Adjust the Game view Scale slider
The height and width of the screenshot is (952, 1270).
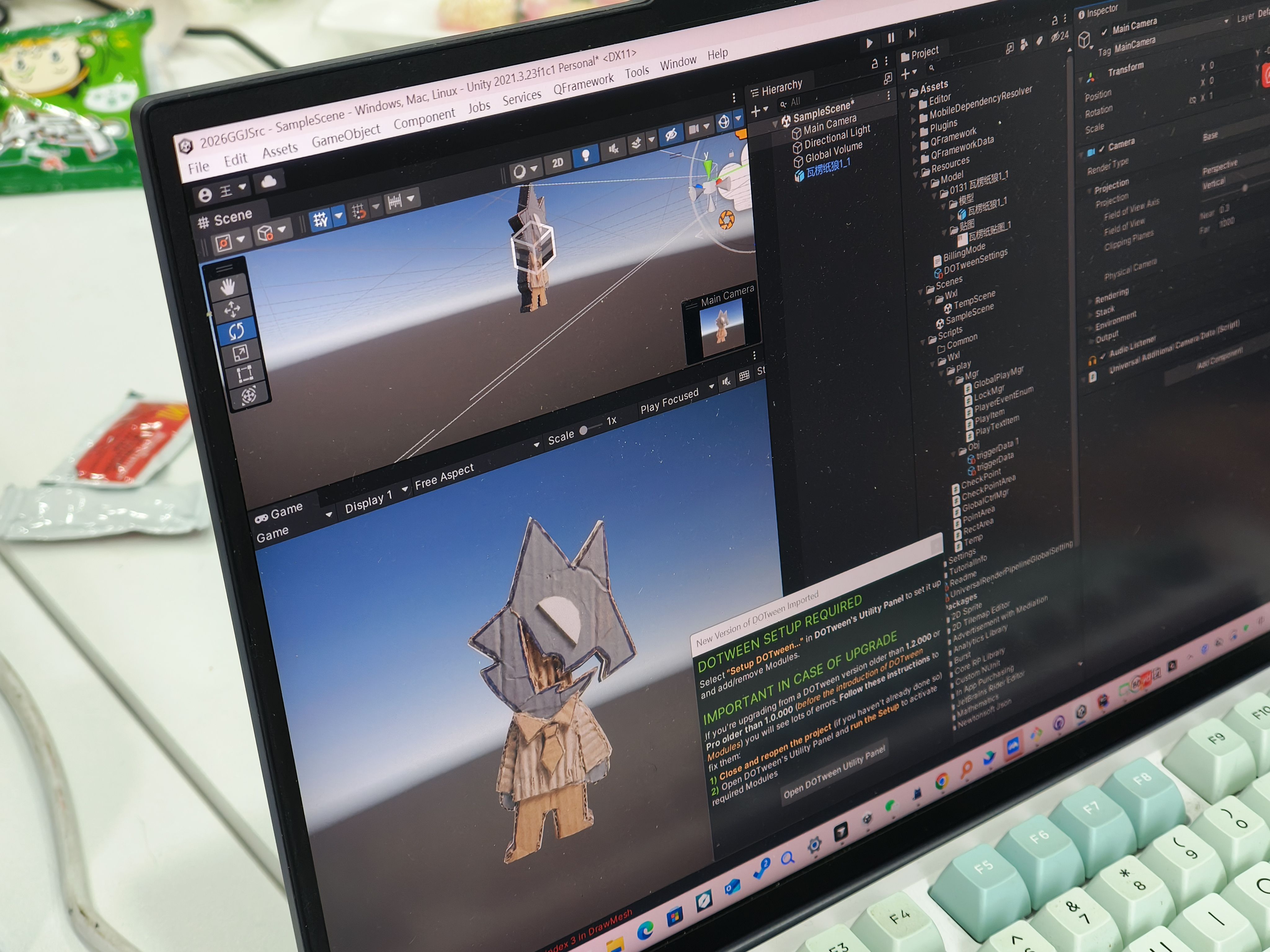click(x=584, y=430)
